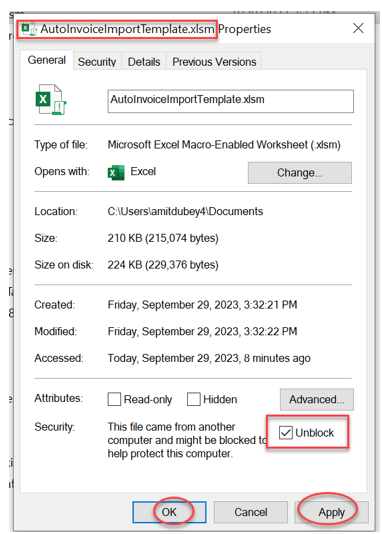Click the dialog title AutoInvoiceImportTemplate.xlsm Properties
Viewport: 382px width, 534px height.
tap(156, 29)
